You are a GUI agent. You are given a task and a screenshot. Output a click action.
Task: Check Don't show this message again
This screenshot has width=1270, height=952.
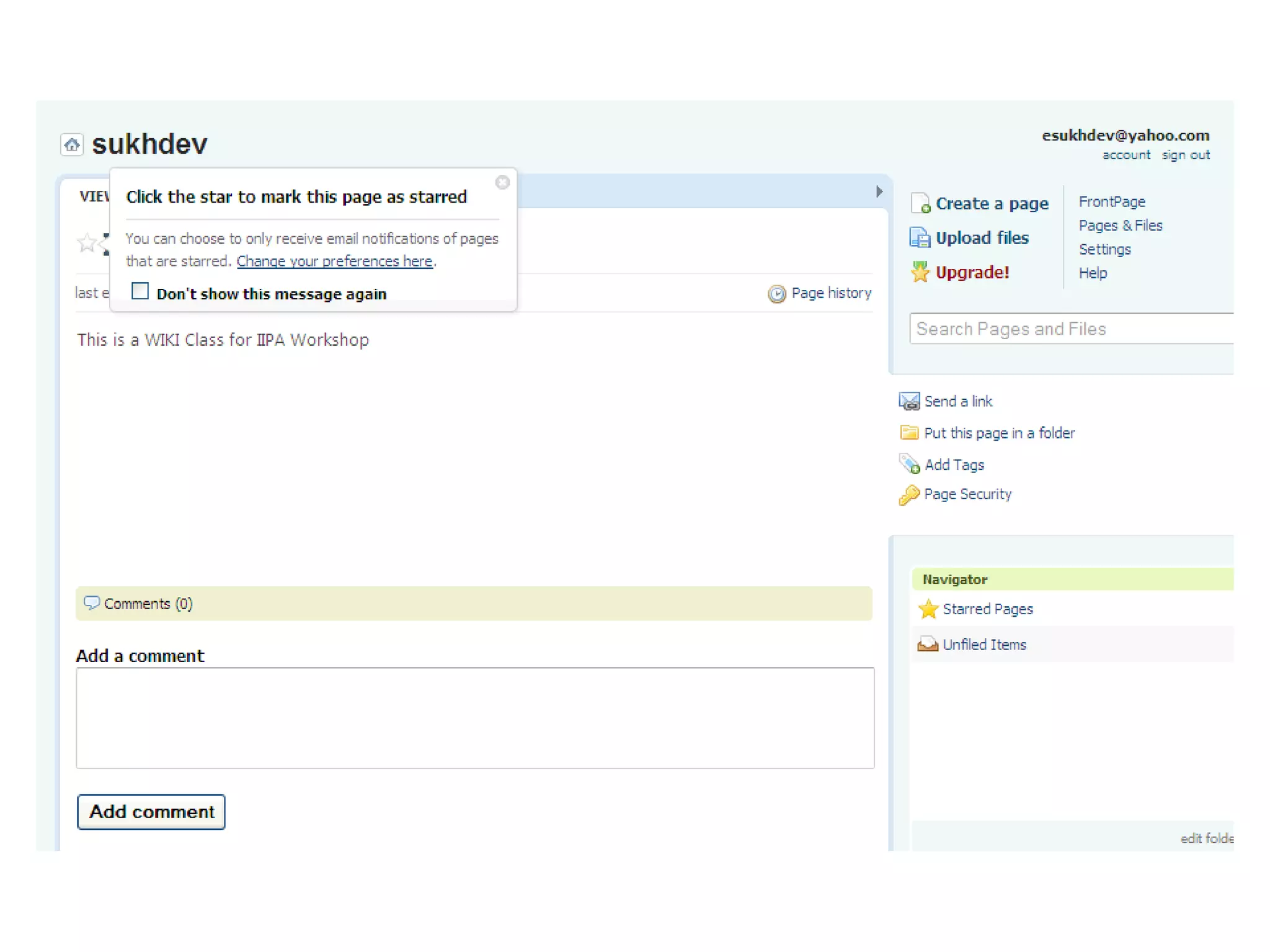141,291
